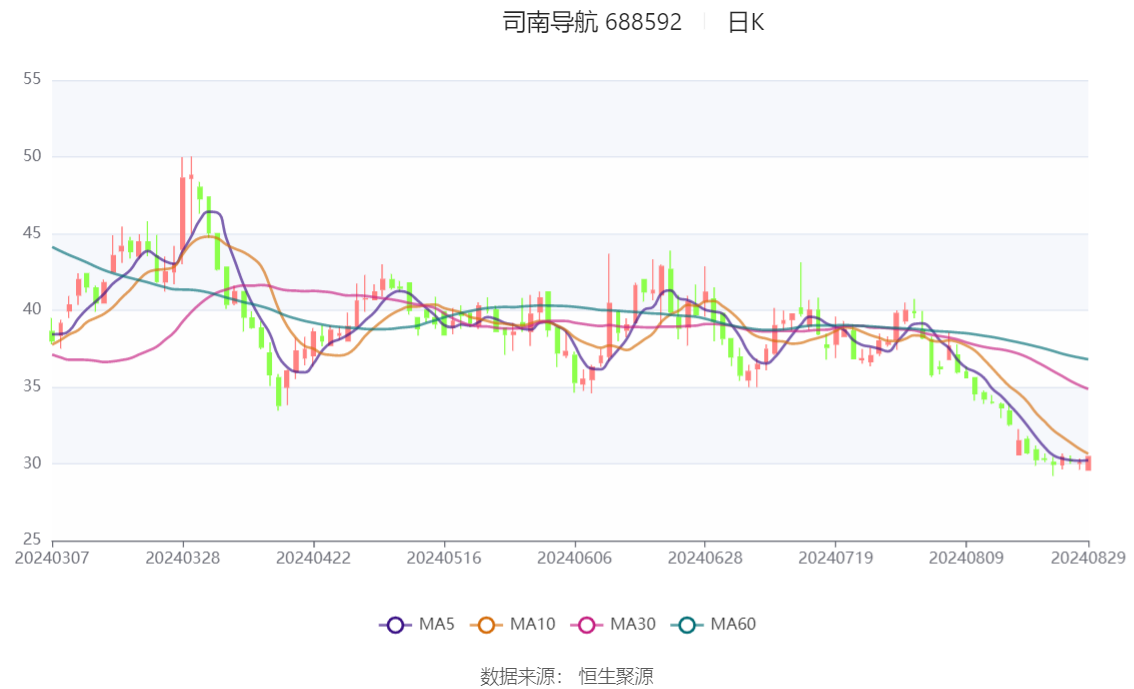The image size is (1134, 689).
Task: Click the 20240307 x-axis date label
Action: tap(52, 558)
